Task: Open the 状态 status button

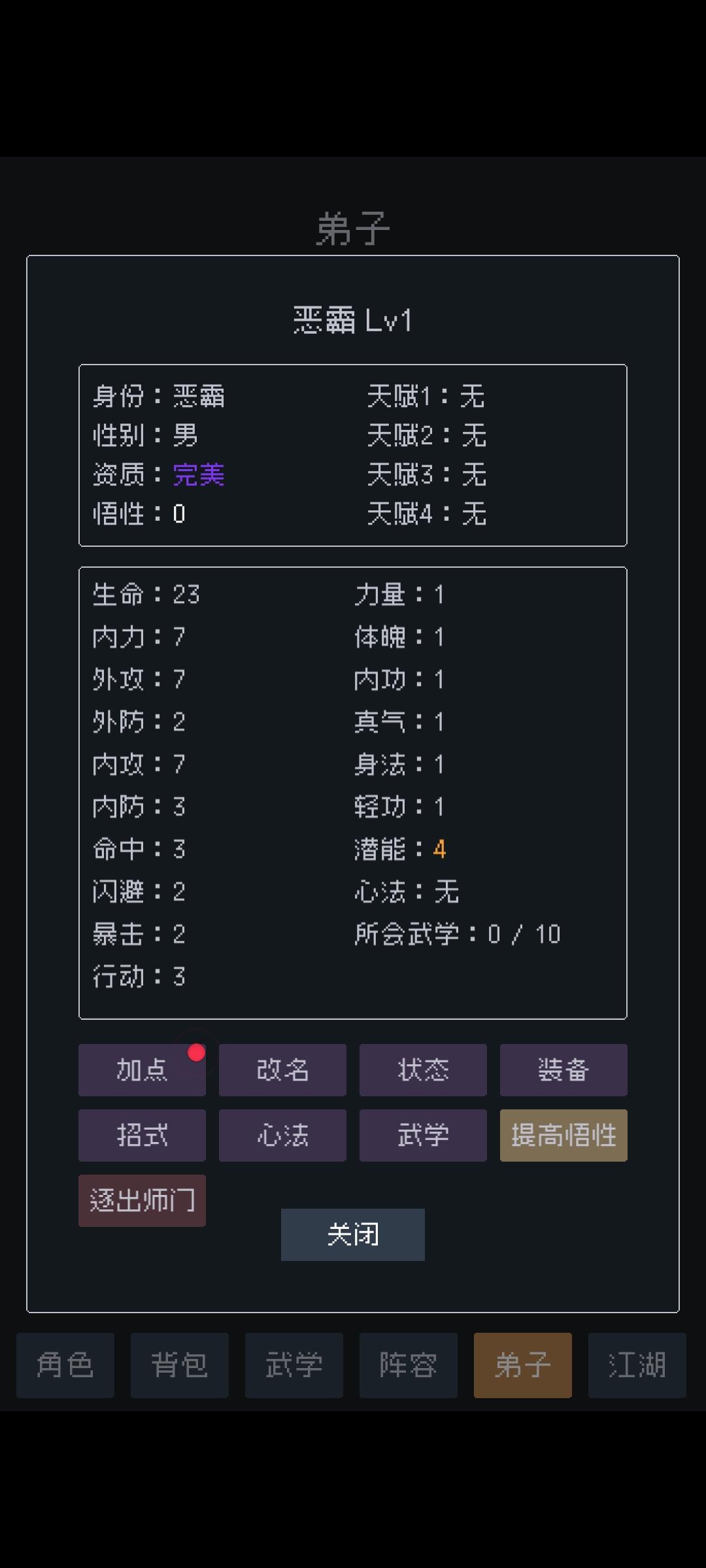Action: coord(423,1070)
